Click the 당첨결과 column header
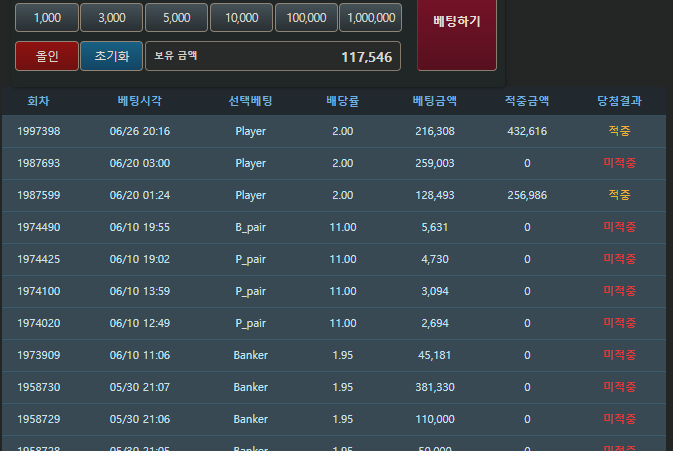This screenshot has width=673, height=451. click(x=619, y=101)
